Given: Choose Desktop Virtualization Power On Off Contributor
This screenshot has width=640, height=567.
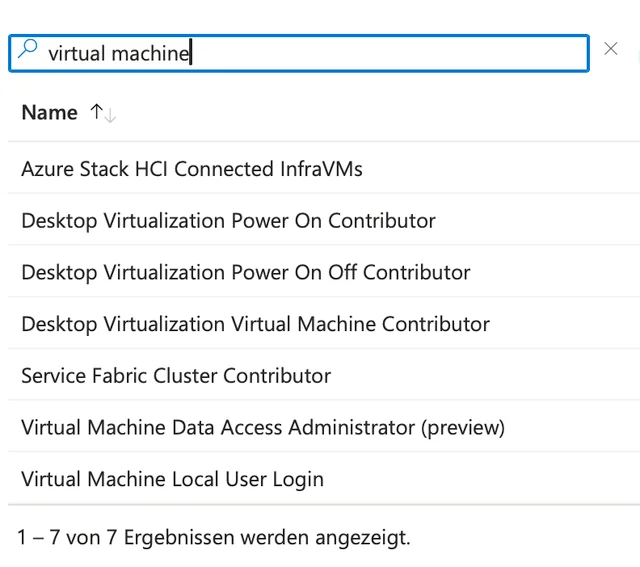Looking at the screenshot, I should coord(245,272).
